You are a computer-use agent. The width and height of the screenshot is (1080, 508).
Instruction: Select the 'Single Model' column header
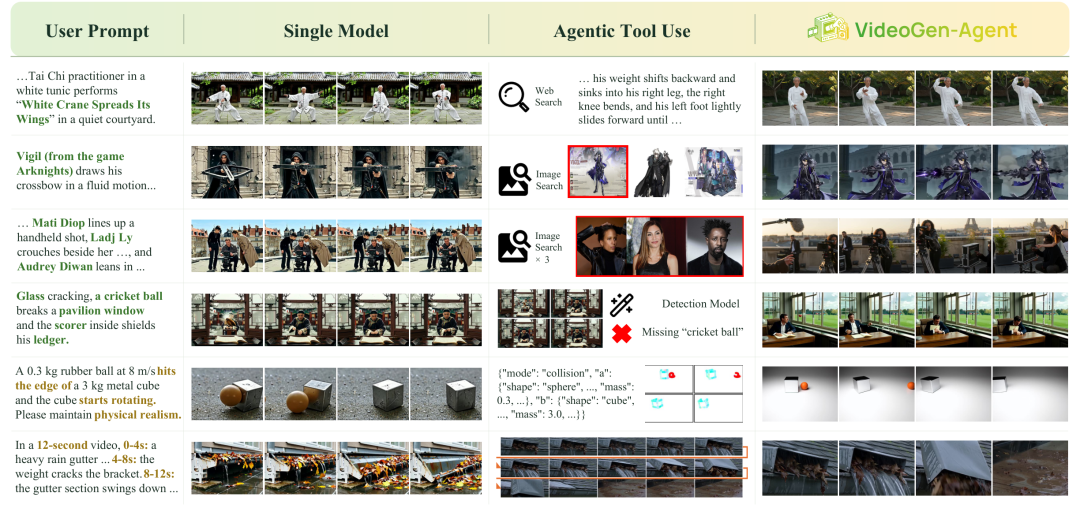336,31
